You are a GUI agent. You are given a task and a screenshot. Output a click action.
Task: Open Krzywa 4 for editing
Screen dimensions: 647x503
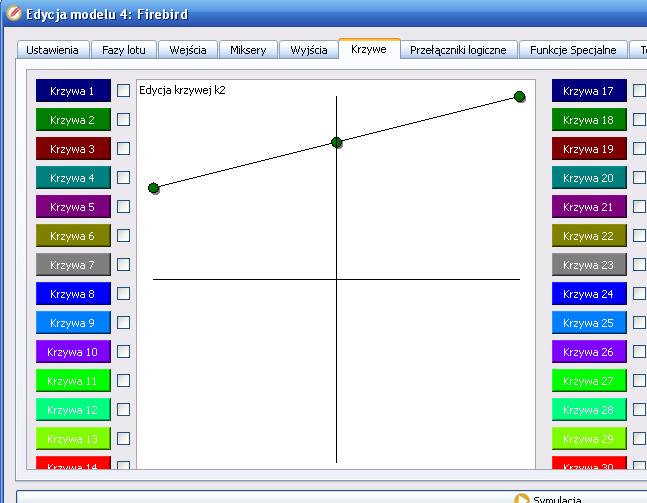73,178
